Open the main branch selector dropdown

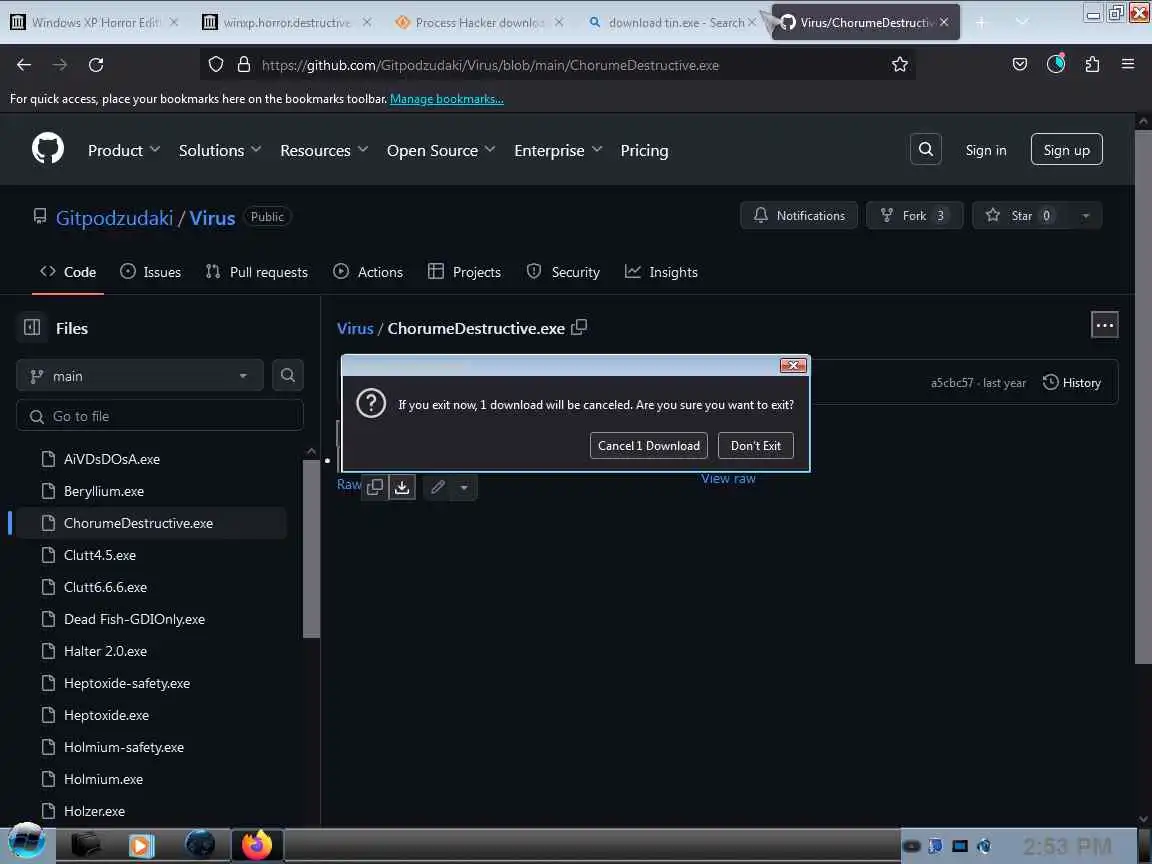[140, 375]
